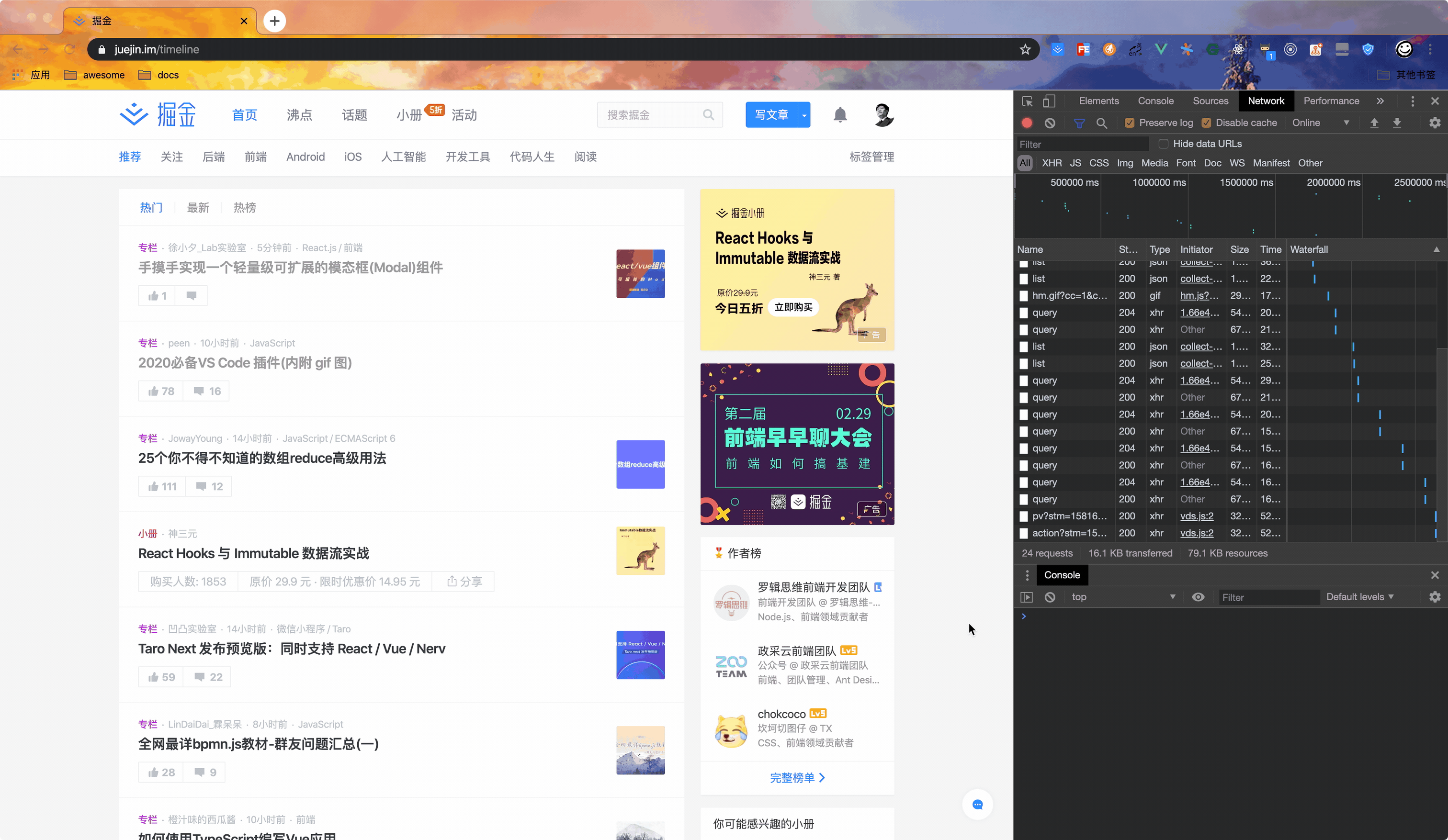This screenshot has width=1448, height=840.
Task: Click the 写文章 button
Action: (x=771, y=115)
